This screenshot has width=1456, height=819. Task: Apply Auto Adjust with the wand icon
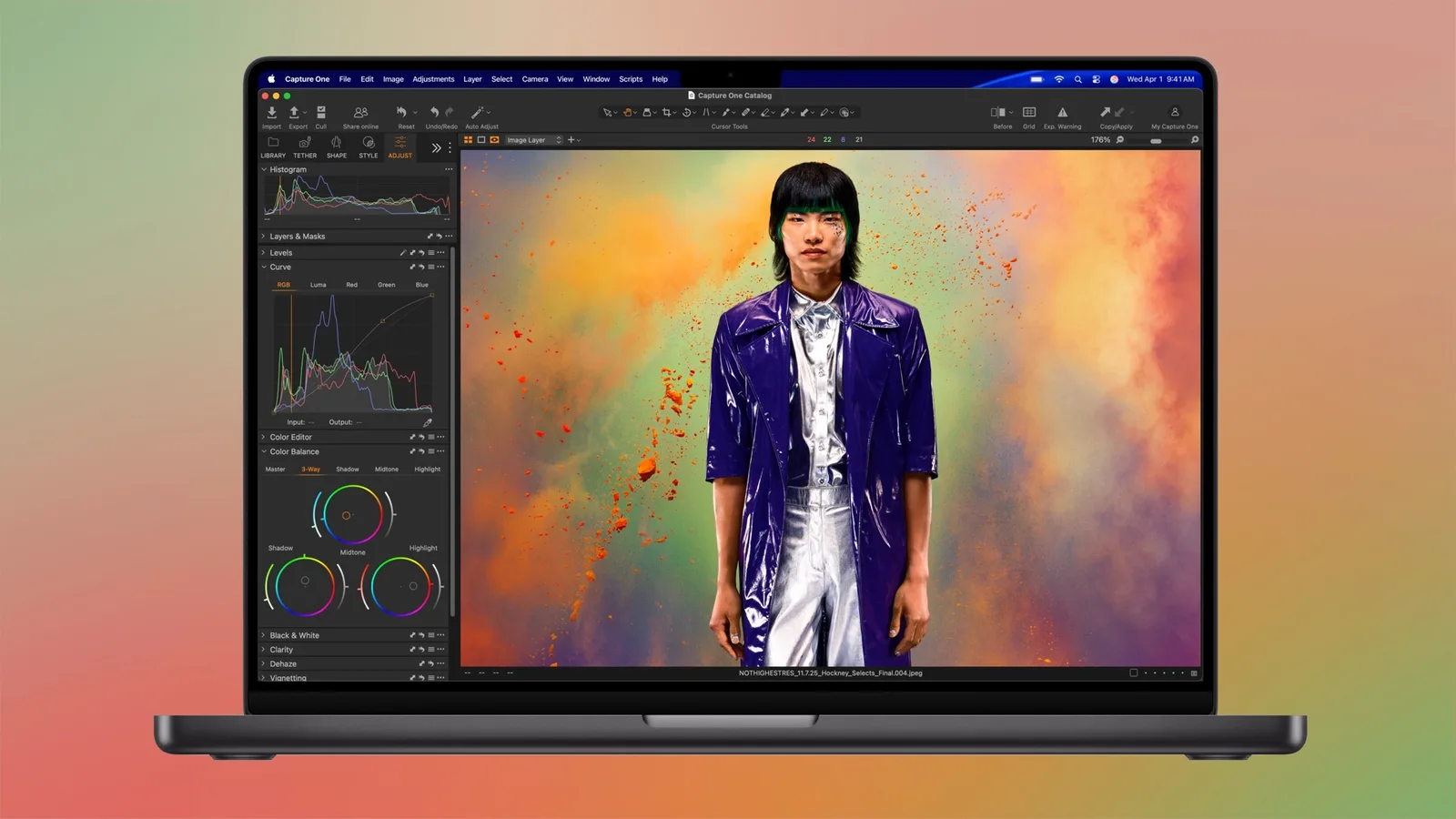[x=477, y=112]
